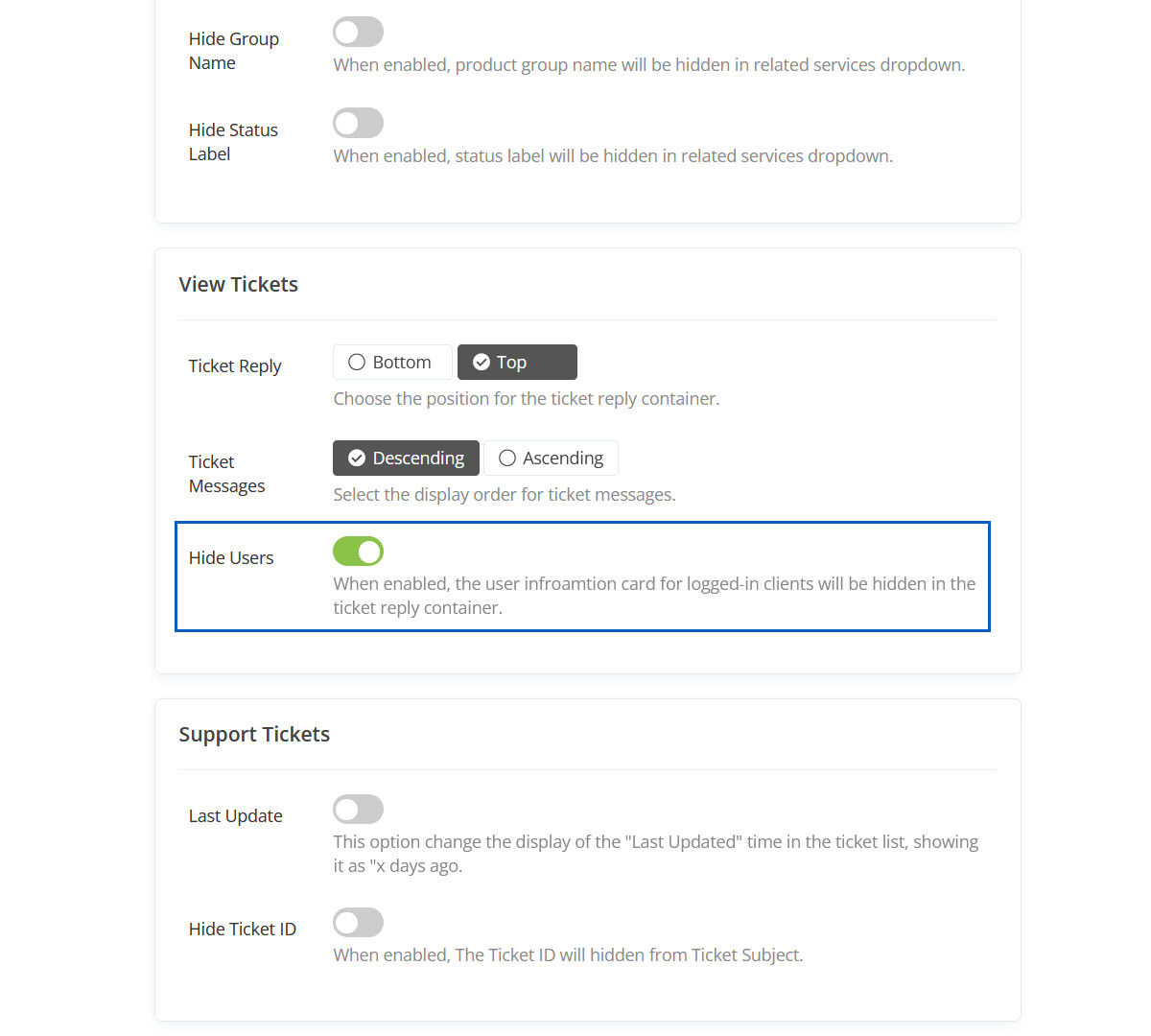Viewport: 1151px width, 1036px height.
Task: Select Bottom for ticket reply position
Action: [392, 363]
